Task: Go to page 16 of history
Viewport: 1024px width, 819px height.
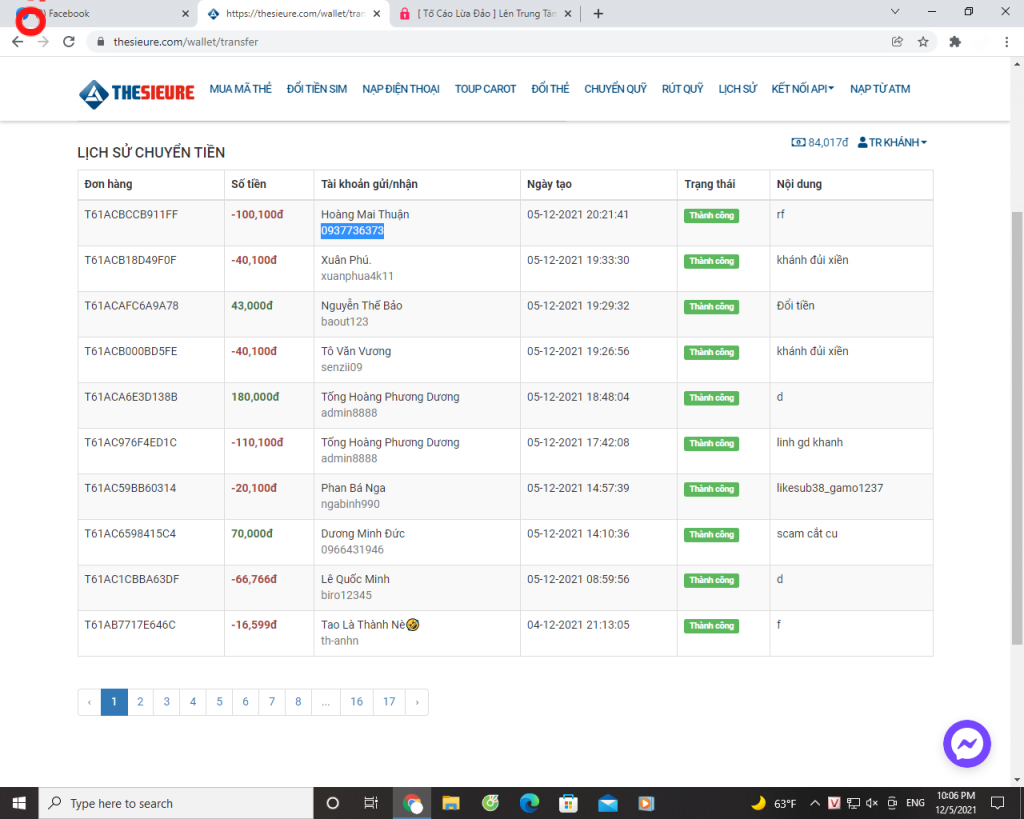Action: point(357,702)
